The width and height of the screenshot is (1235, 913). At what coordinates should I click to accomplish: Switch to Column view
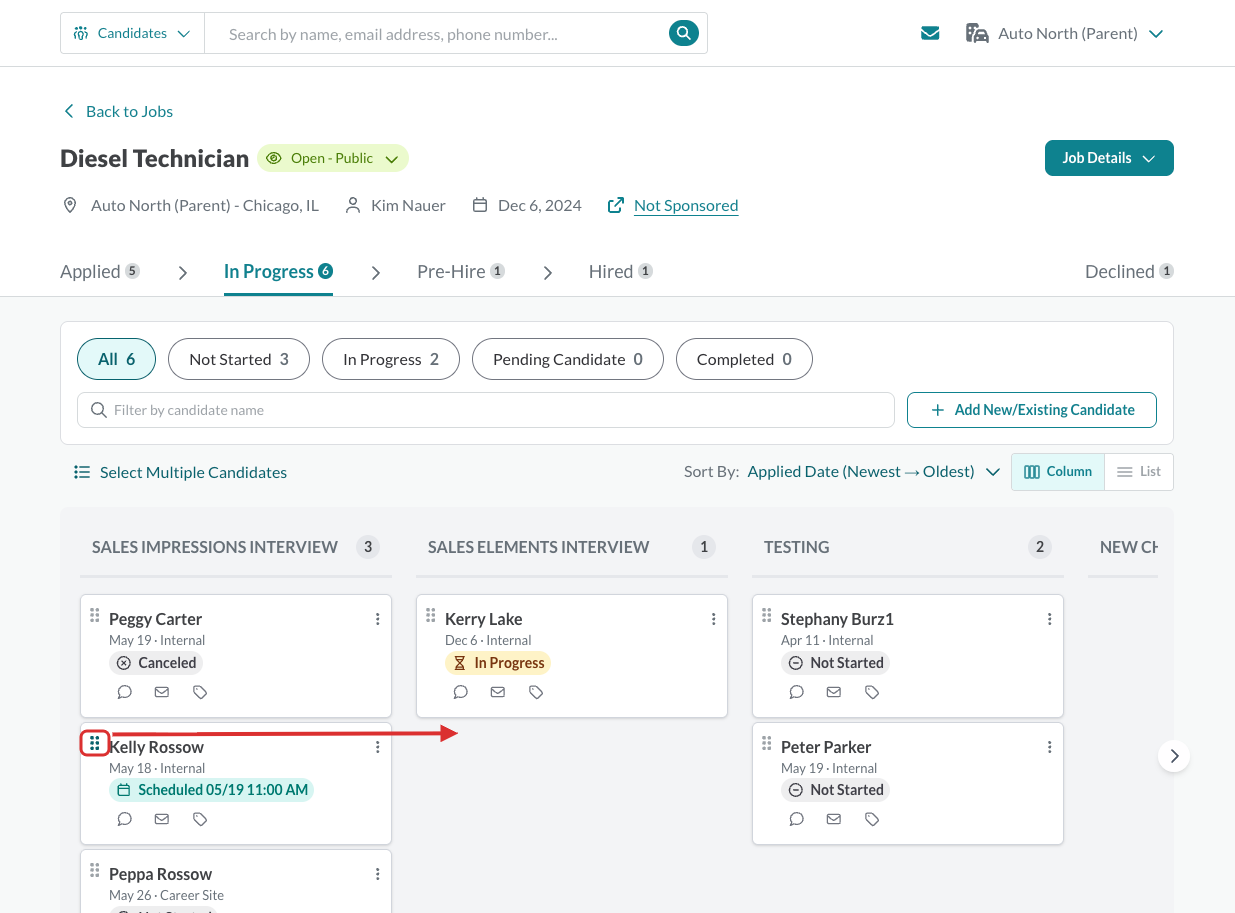pos(1058,472)
